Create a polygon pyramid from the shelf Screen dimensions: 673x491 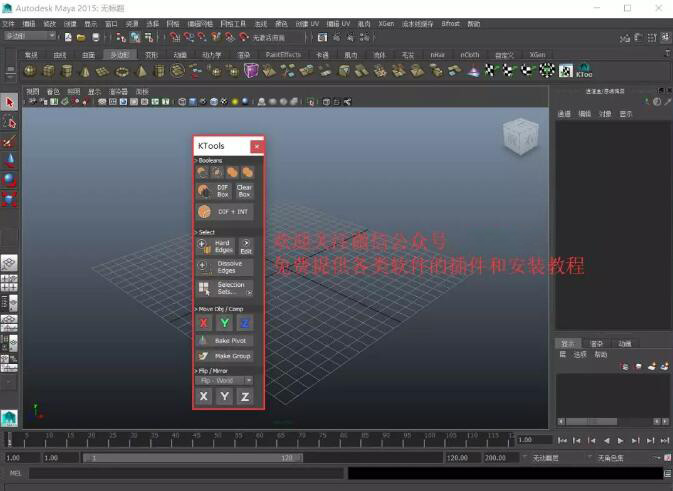141,71
